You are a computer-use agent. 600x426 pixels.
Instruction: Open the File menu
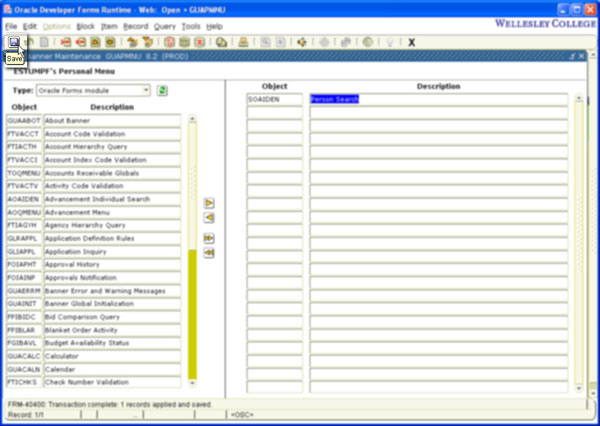11,26
